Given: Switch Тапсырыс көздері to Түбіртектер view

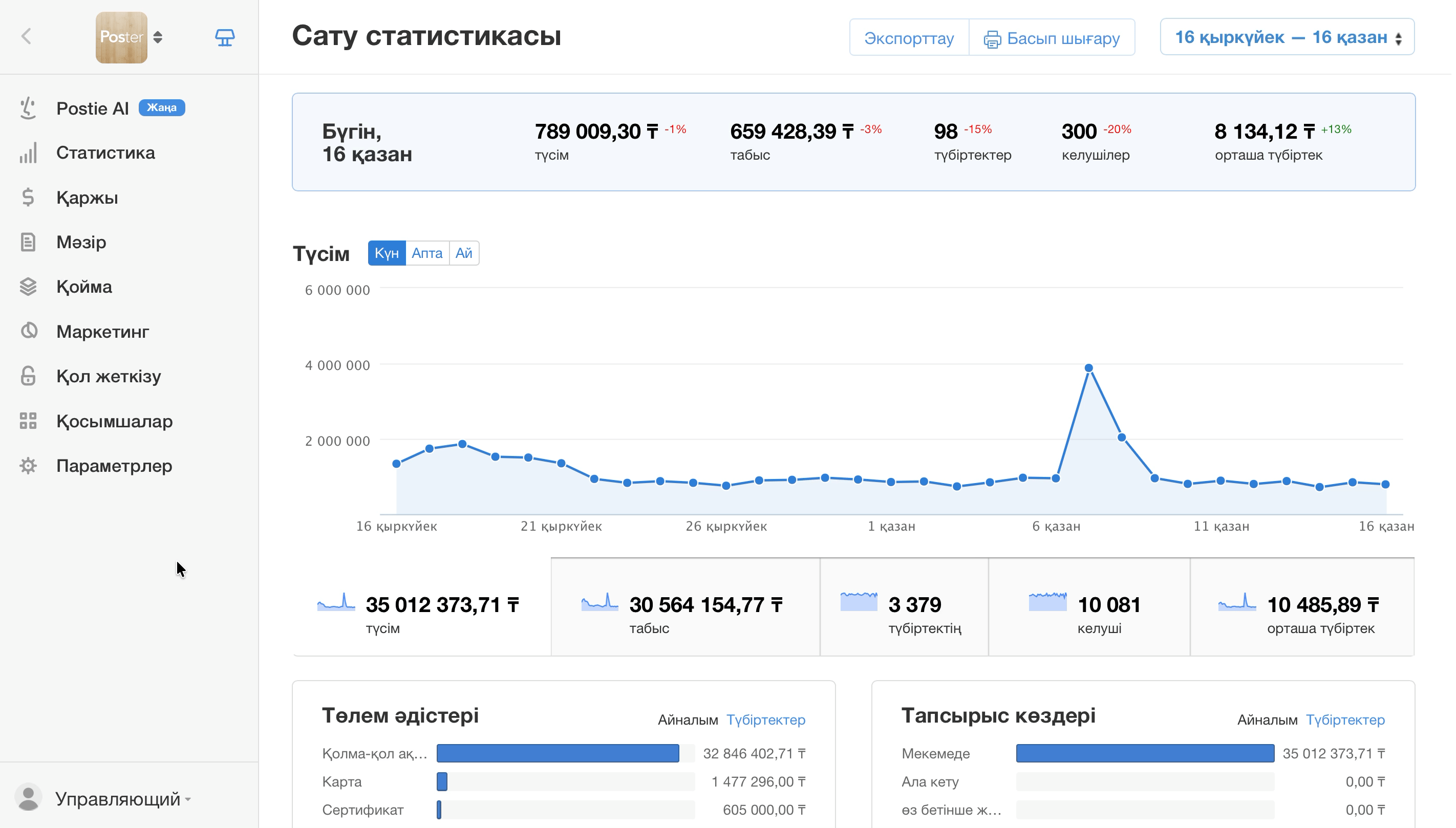Looking at the screenshot, I should tap(1345, 720).
